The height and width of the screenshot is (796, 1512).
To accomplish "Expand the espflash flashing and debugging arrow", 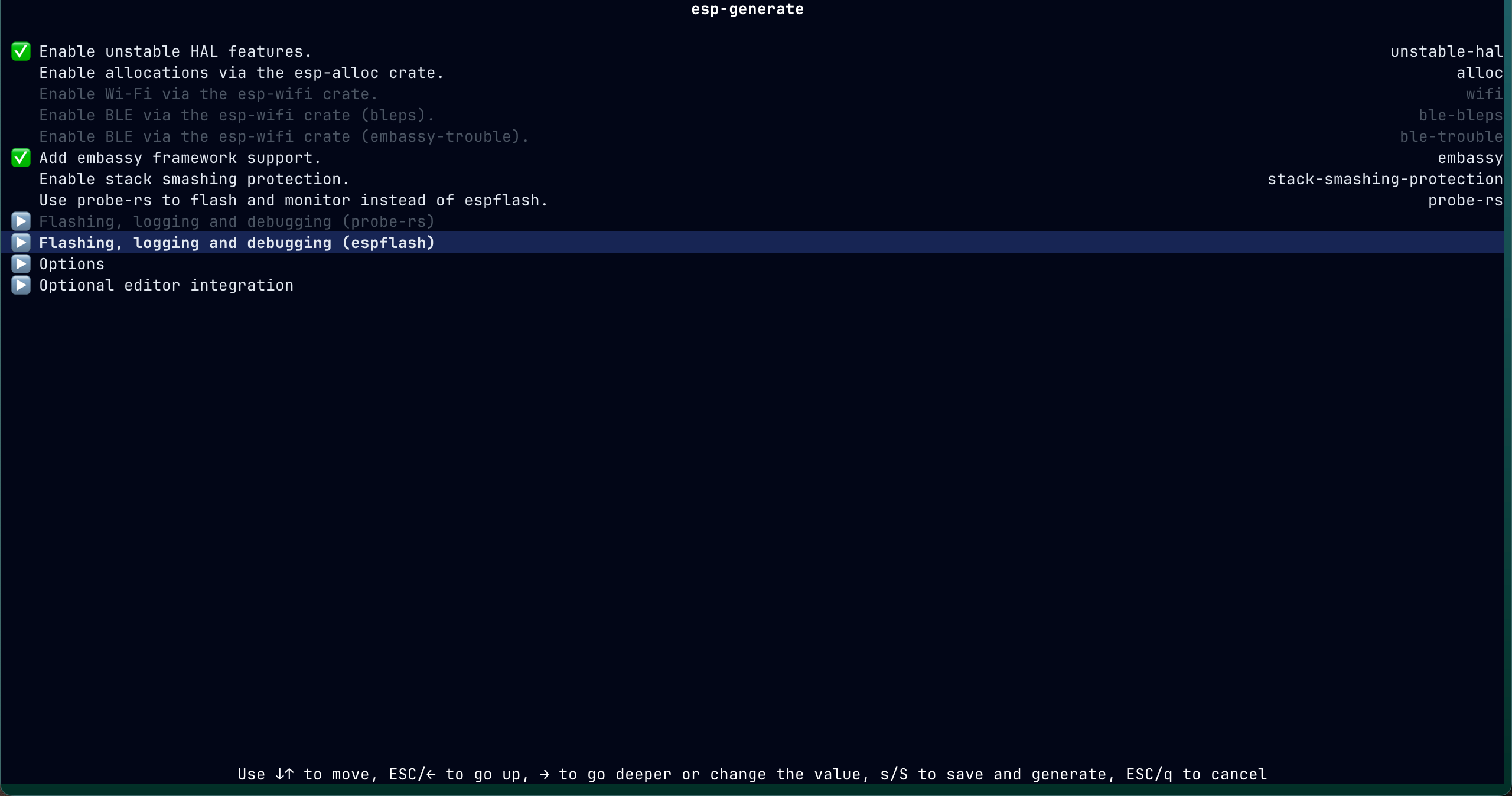I will (x=21, y=243).
